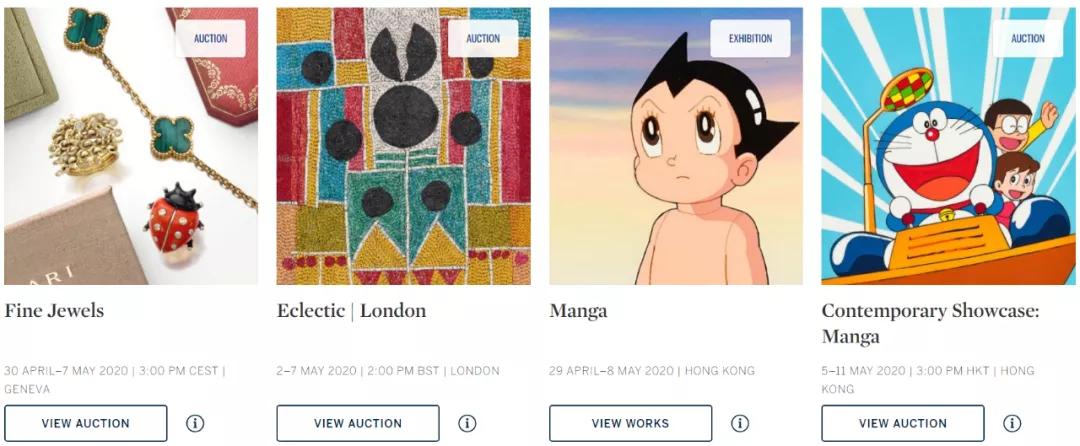Open info icon beside Eclectic London auction
The height and width of the screenshot is (446, 1080).
[467, 423]
